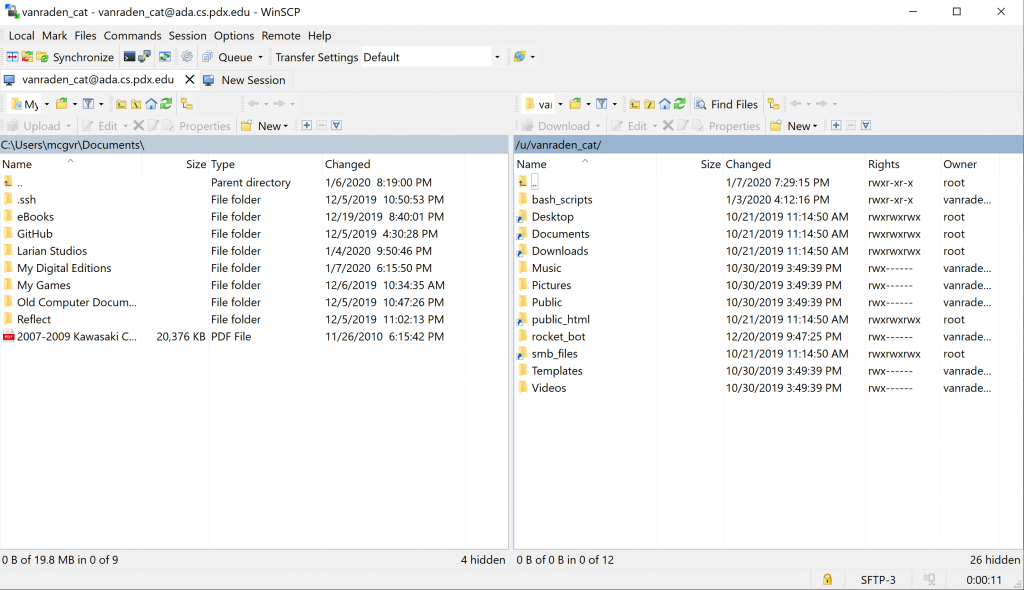Go to local home directory icon
The image size is (1024, 590).
(x=151, y=104)
